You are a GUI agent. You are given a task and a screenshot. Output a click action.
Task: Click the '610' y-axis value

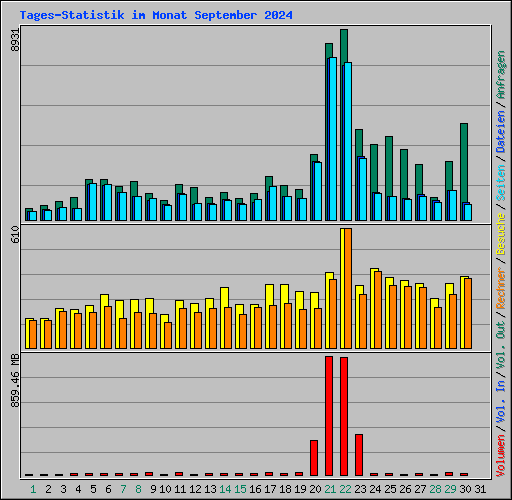(15, 234)
